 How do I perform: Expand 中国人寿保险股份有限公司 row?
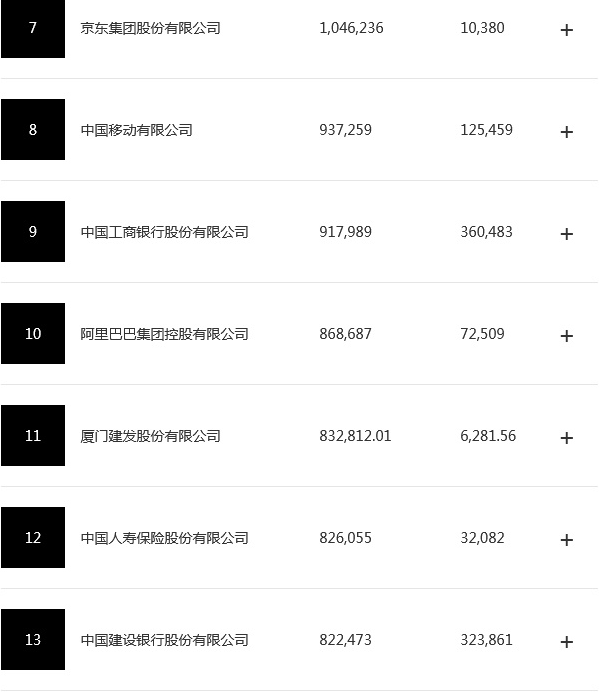(x=566, y=540)
